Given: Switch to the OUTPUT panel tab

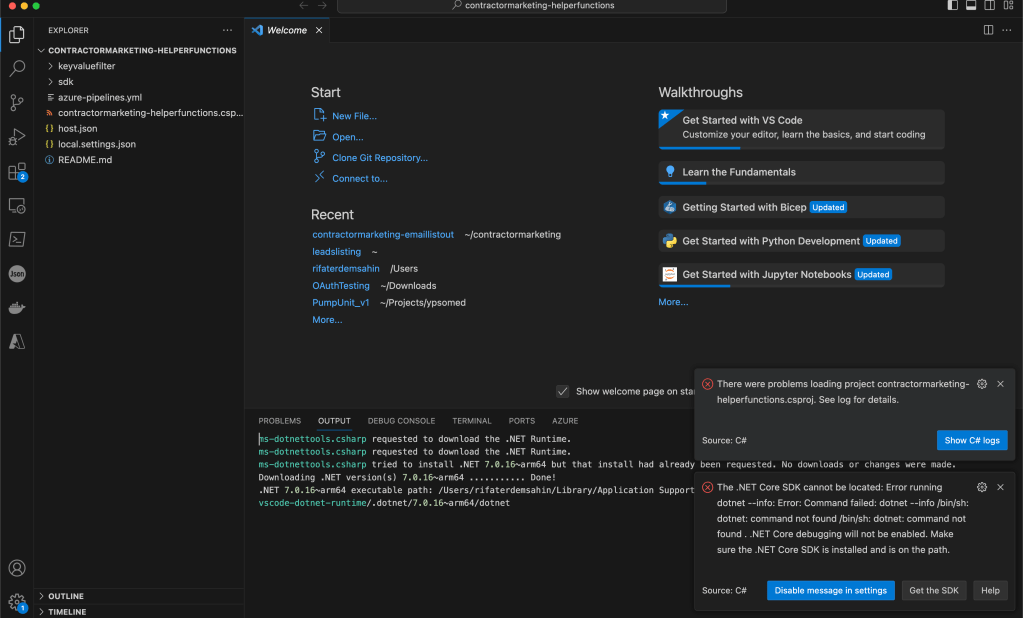Looking at the screenshot, I should point(334,421).
